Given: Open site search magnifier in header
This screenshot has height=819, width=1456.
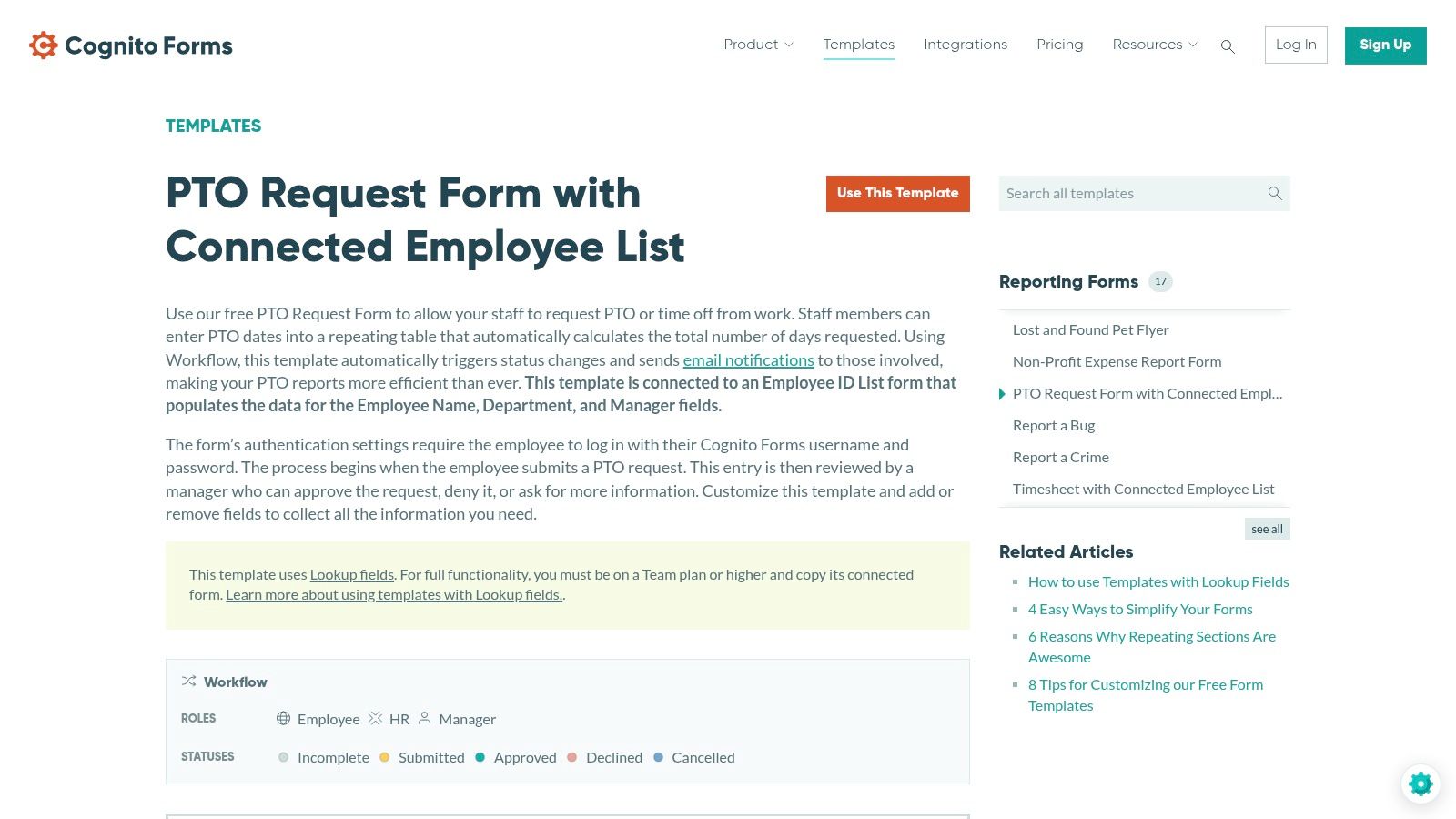Looking at the screenshot, I should pyautogui.click(x=1228, y=46).
